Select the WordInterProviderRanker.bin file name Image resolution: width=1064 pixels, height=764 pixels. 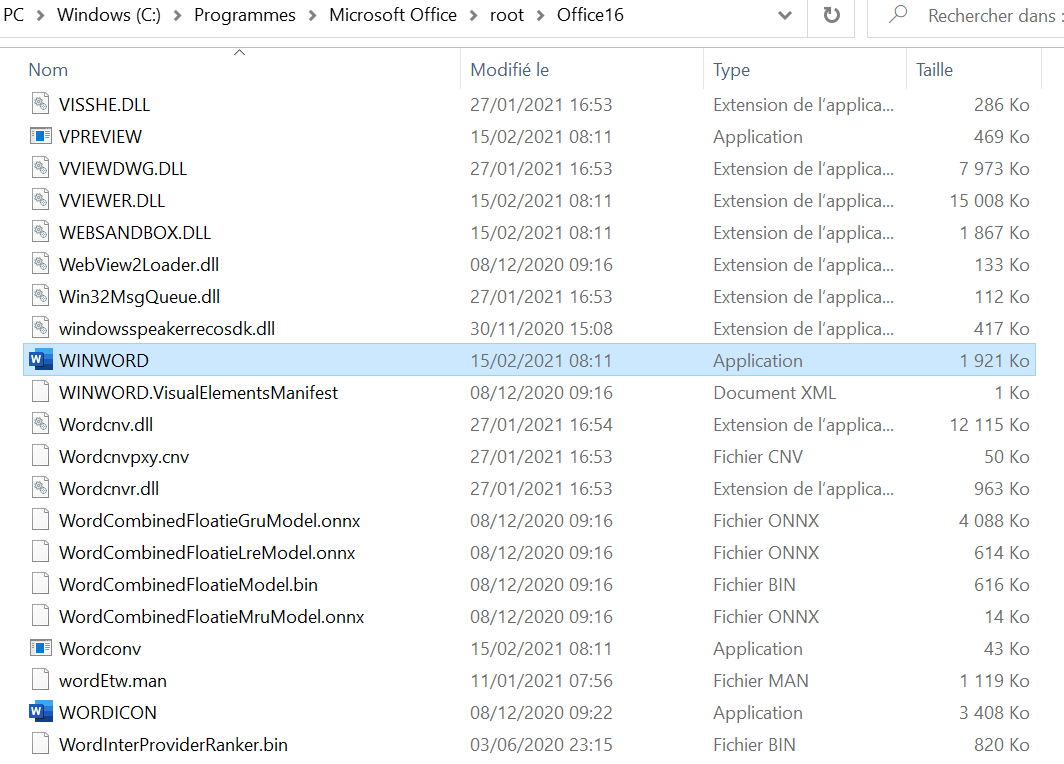(x=173, y=744)
